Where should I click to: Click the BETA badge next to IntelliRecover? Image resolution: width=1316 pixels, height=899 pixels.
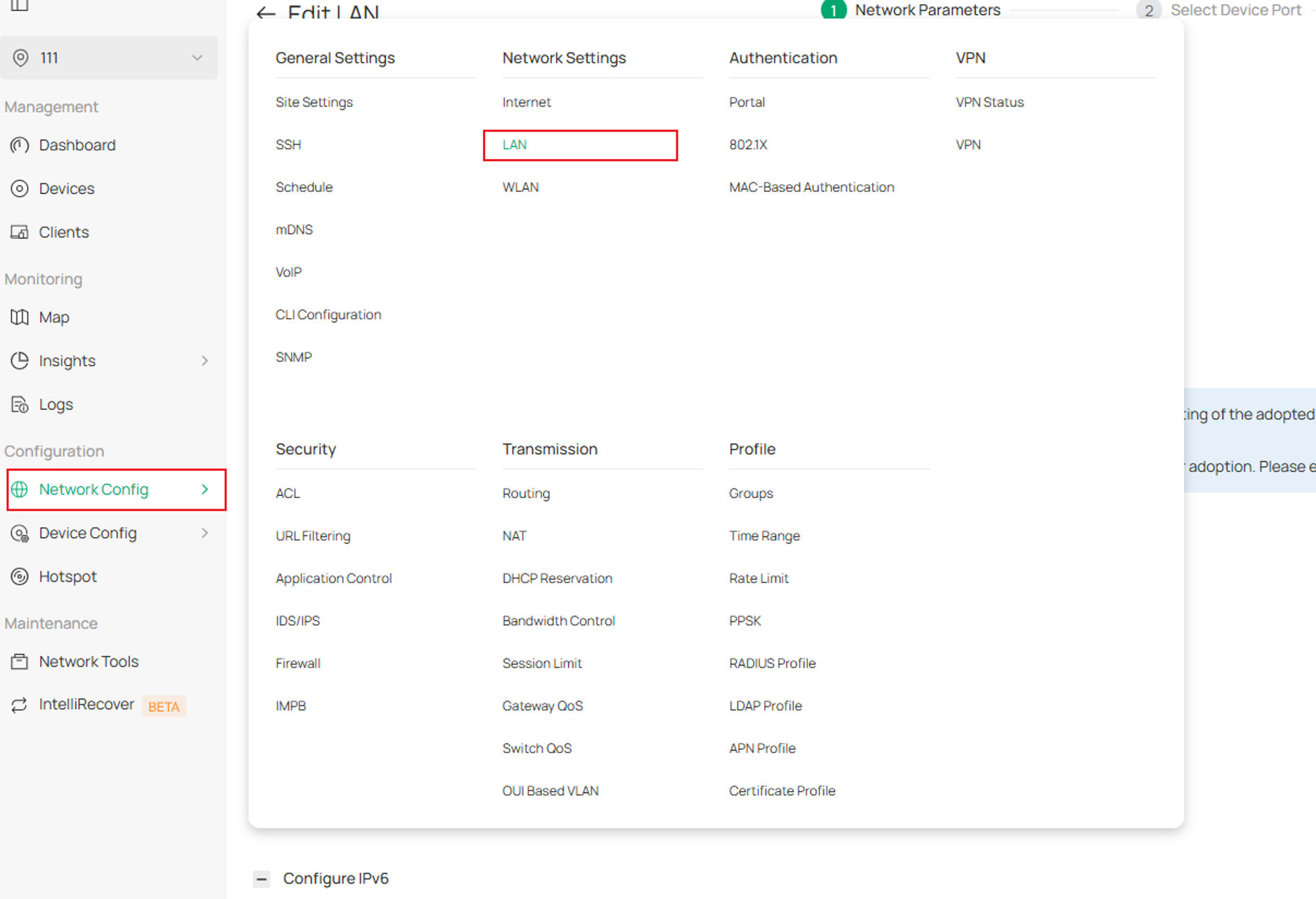164,707
